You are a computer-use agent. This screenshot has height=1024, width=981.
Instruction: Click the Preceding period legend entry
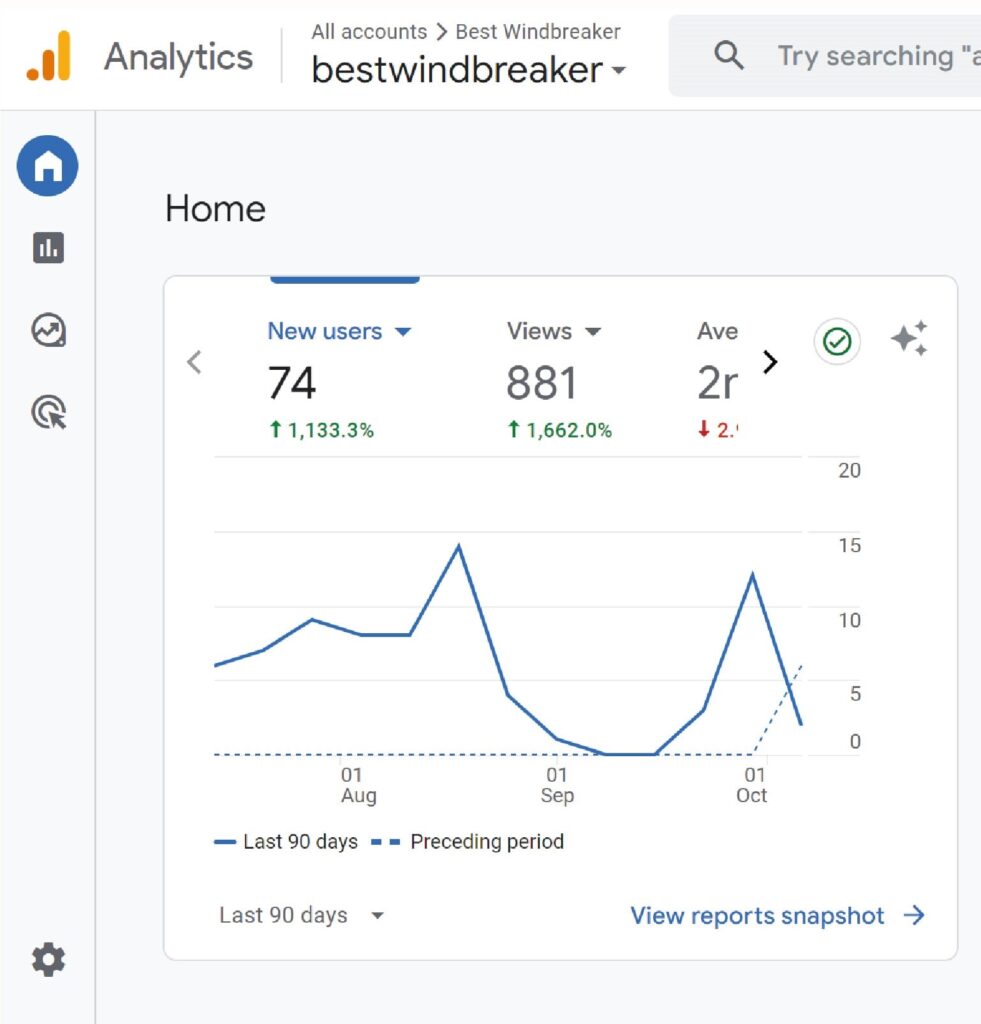(468, 841)
